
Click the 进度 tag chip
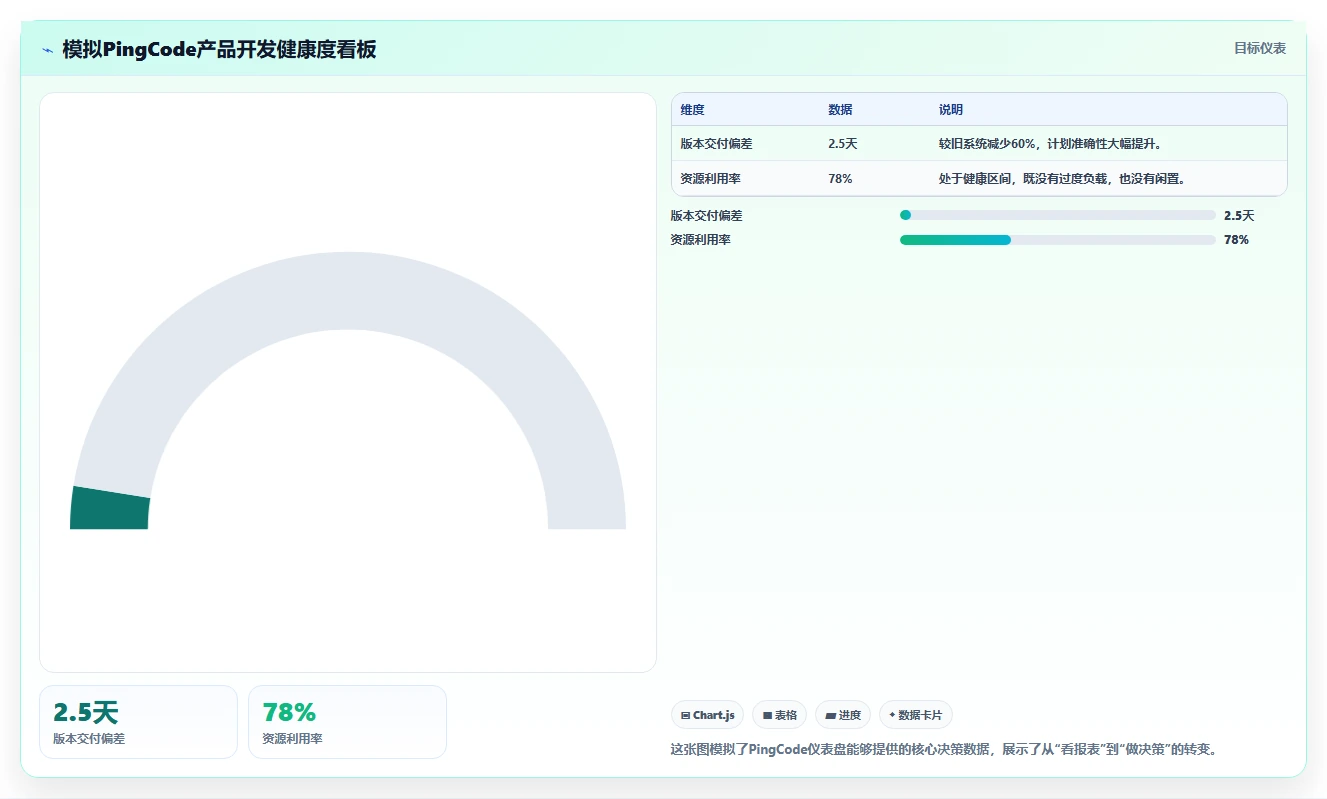tap(843, 715)
